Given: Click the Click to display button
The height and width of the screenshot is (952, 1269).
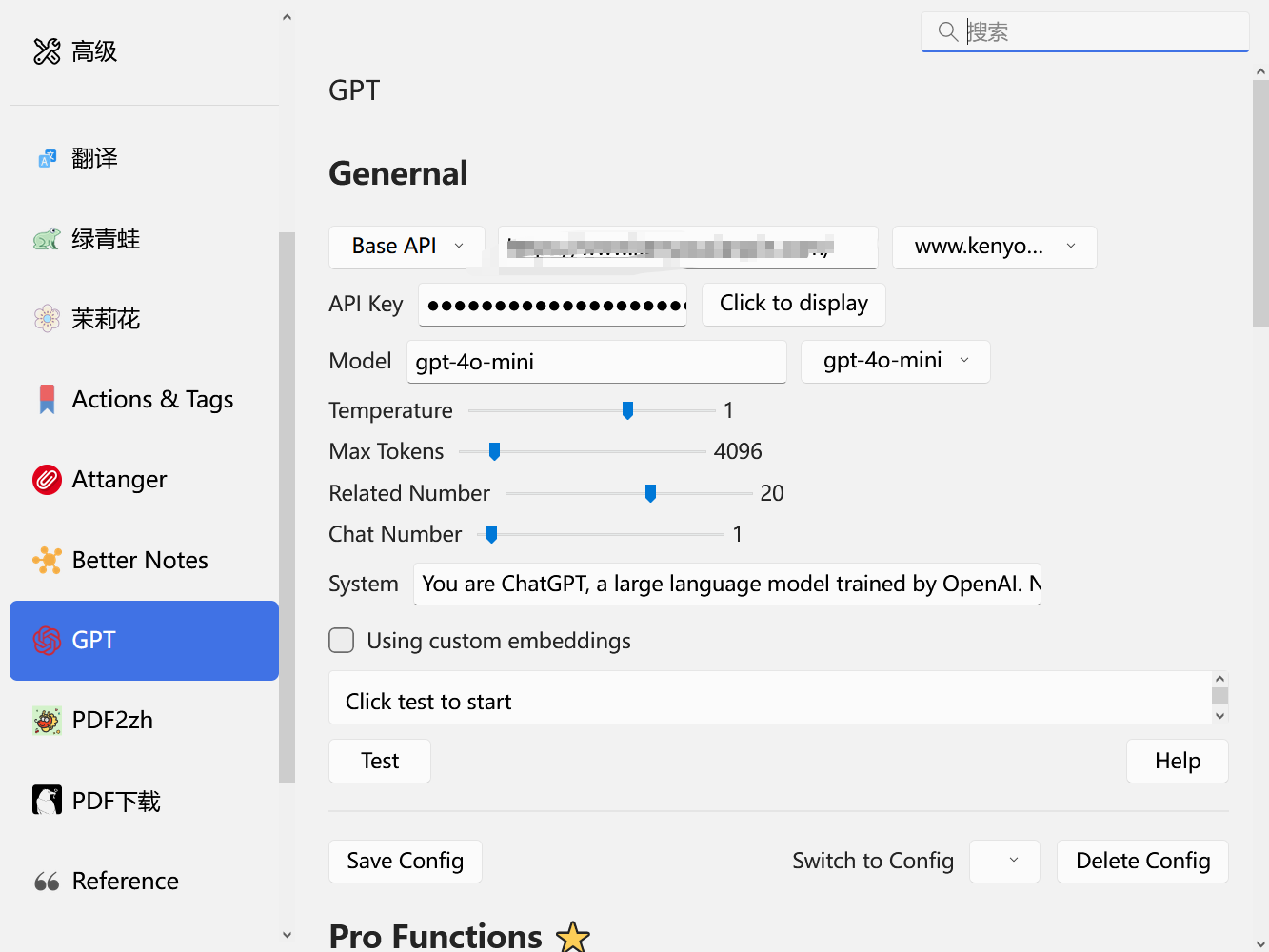Looking at the screenshot, I should [794, 304].
